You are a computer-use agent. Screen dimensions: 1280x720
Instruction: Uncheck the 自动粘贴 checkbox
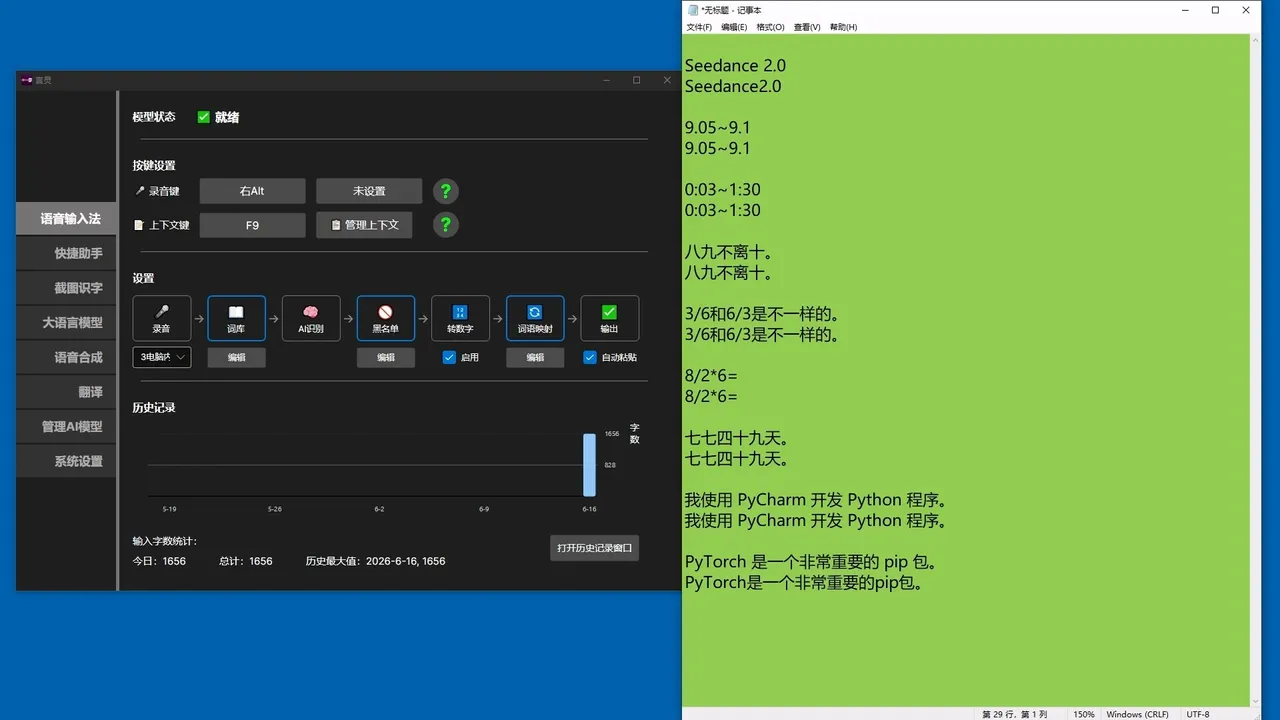pos(590,357)
